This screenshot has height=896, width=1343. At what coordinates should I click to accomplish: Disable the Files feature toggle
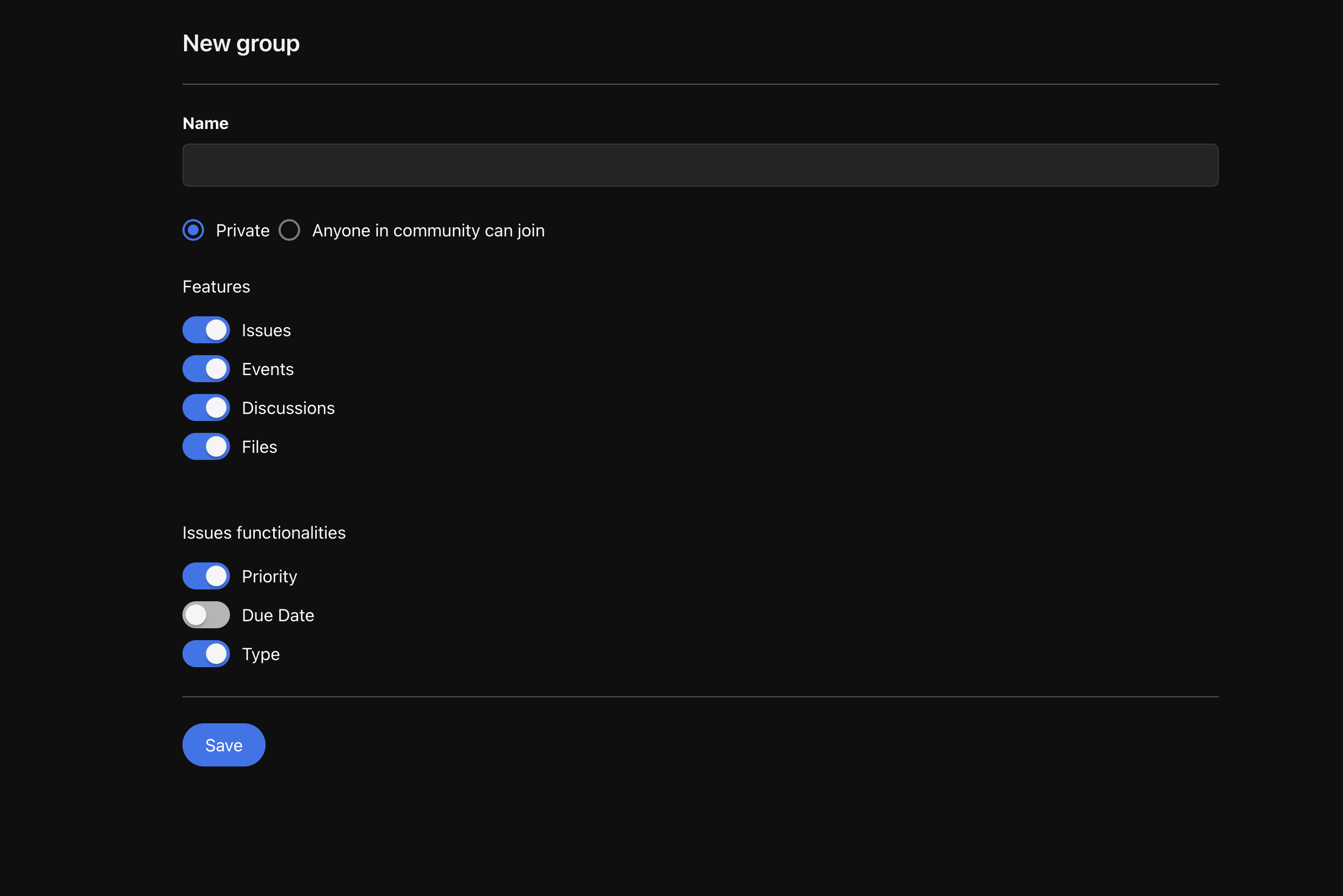(x=206, y=447)
